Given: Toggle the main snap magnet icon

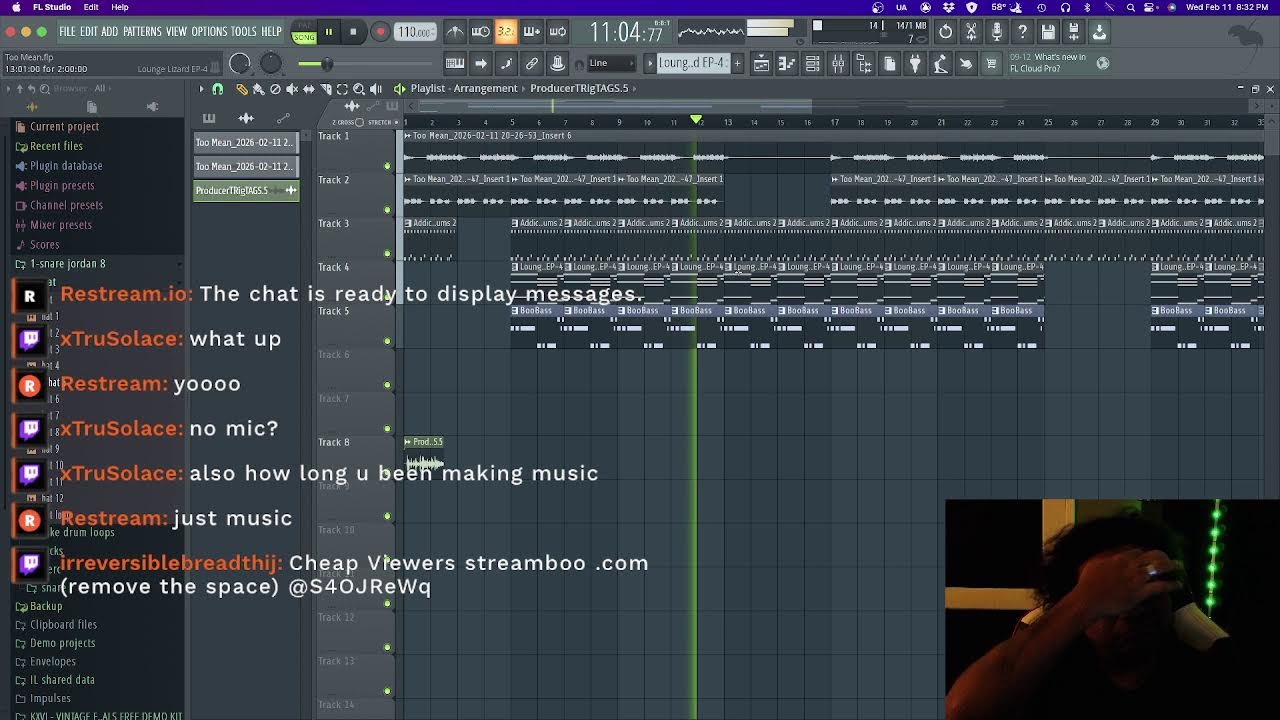Looking at the screenshot, I should pos(579,63).
